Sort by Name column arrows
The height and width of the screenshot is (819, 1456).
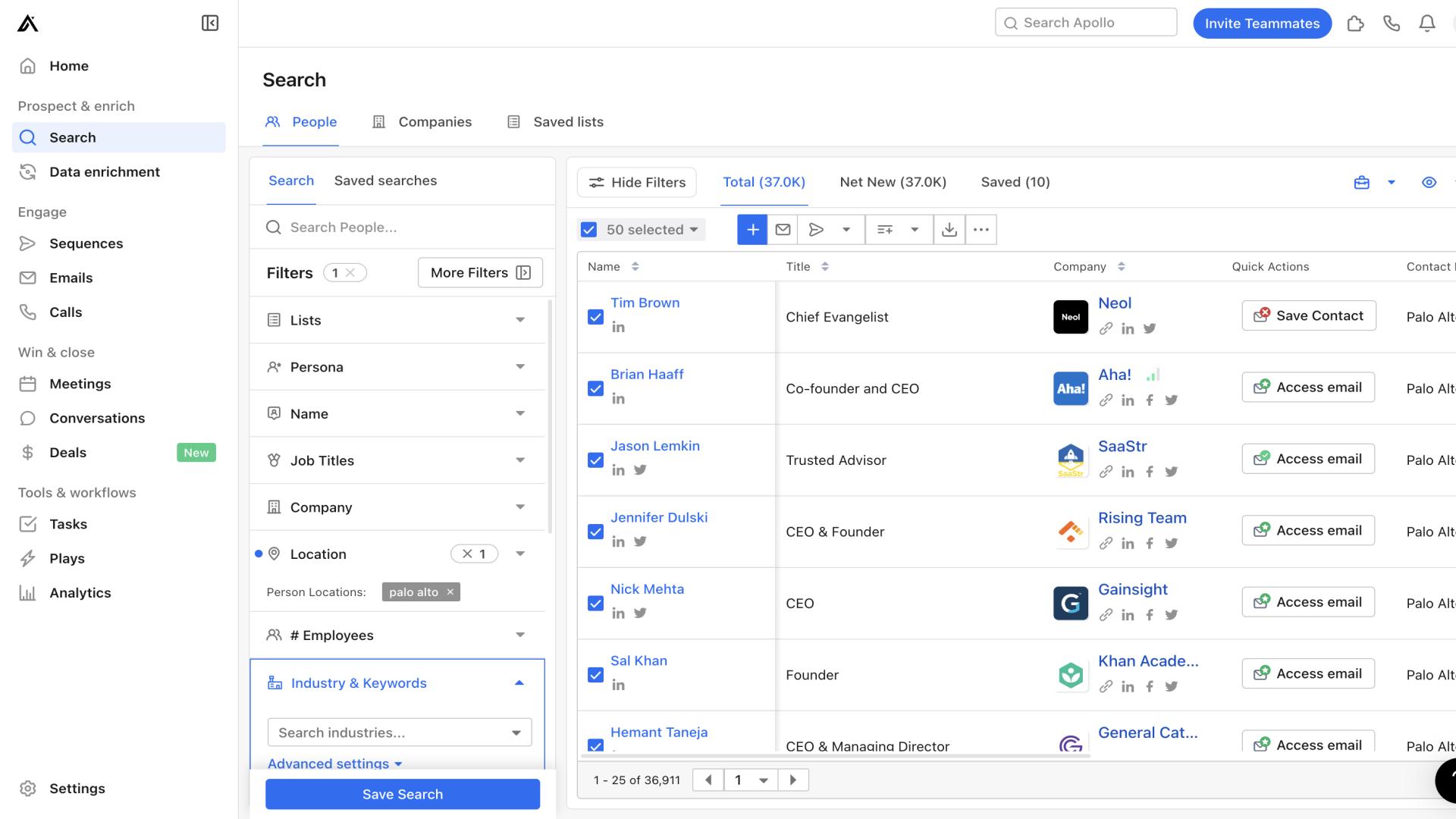click(635, 267)
